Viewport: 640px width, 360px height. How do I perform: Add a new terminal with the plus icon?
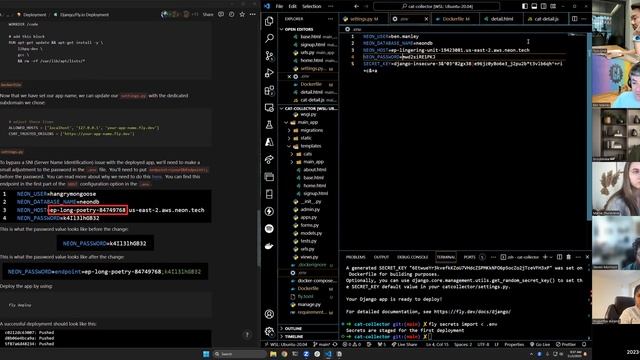point(545,257)
